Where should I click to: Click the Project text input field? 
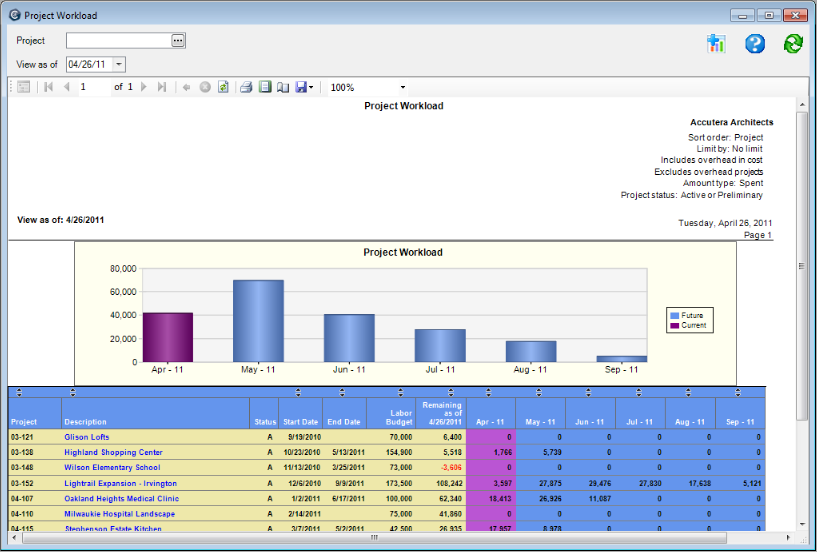[x=118, y=40]
